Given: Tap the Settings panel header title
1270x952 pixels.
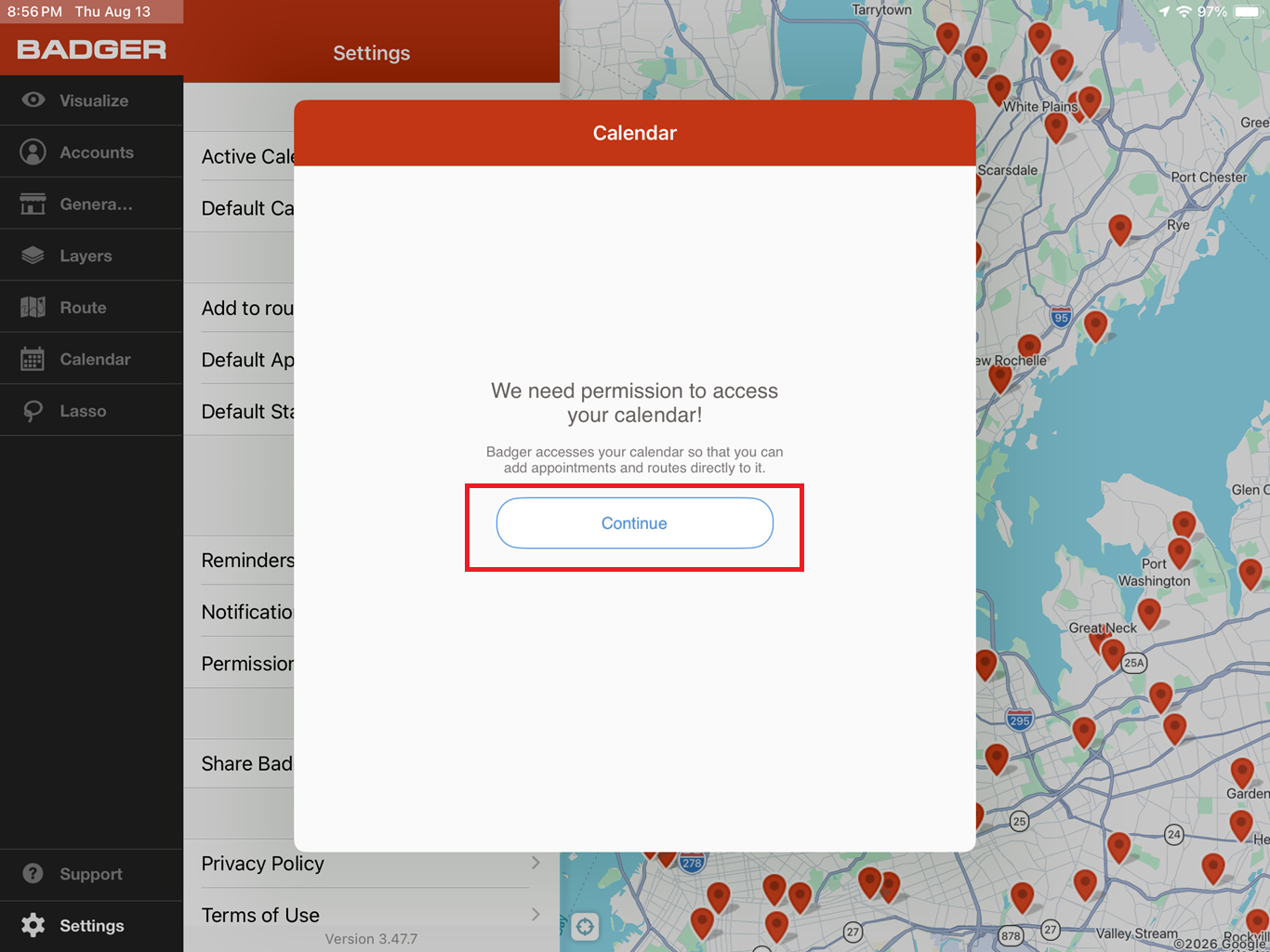Looking at the screenshot, I should click(x=372, y=53).
